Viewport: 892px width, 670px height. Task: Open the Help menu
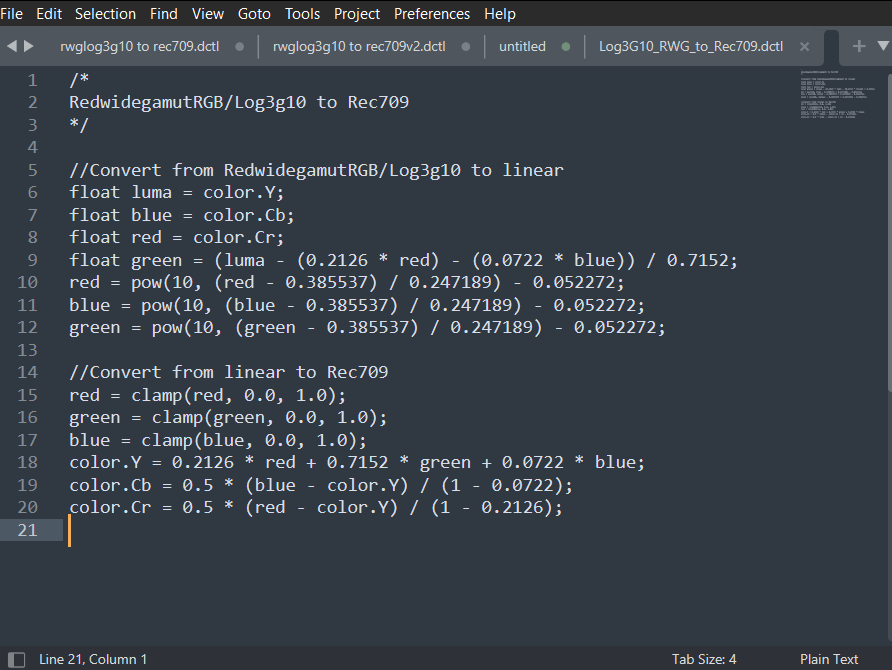coord(500,14)
